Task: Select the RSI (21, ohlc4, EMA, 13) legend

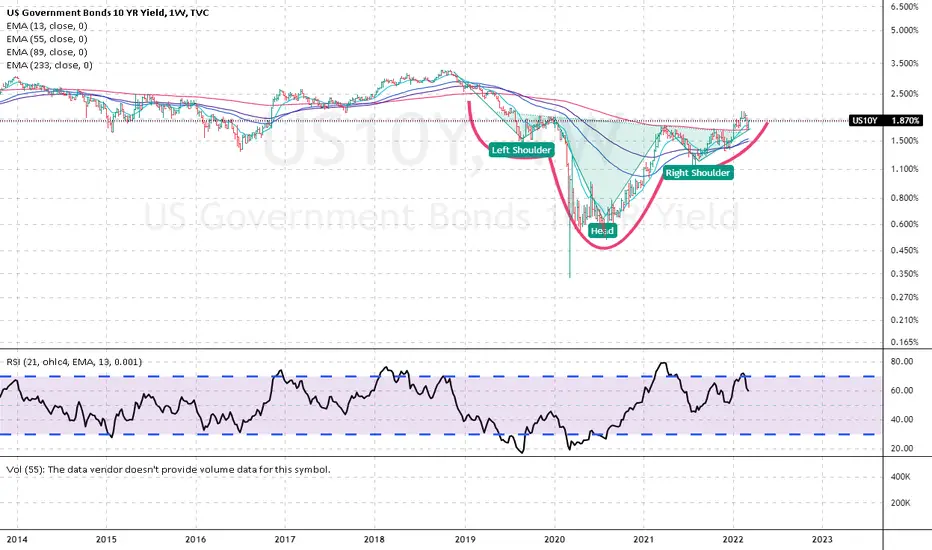Action: [x=74, y=362]
